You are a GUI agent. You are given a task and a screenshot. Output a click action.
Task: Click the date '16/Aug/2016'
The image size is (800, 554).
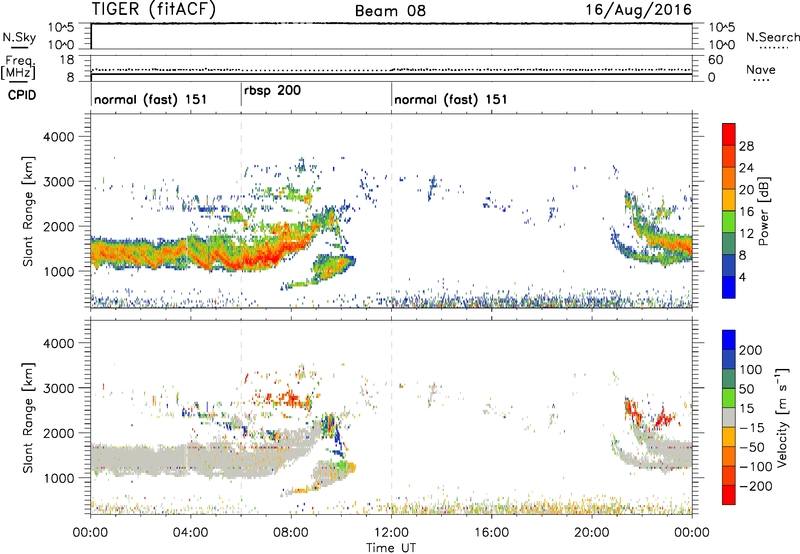[638, 10]
